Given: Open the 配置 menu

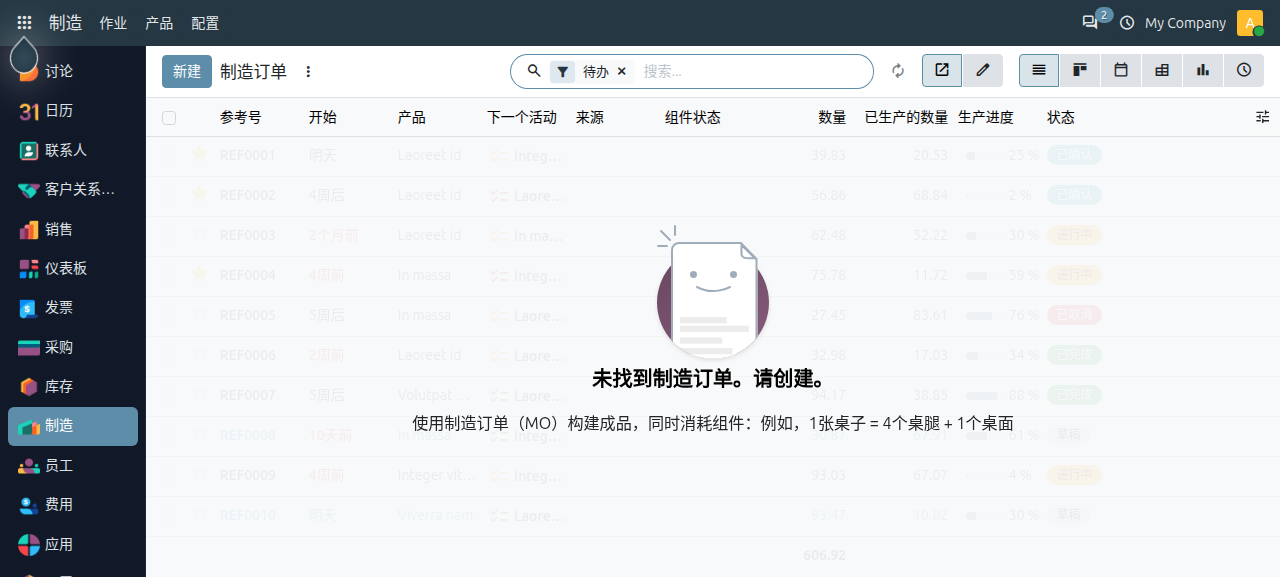Looking at the screenshot, I should coord(205,23).
